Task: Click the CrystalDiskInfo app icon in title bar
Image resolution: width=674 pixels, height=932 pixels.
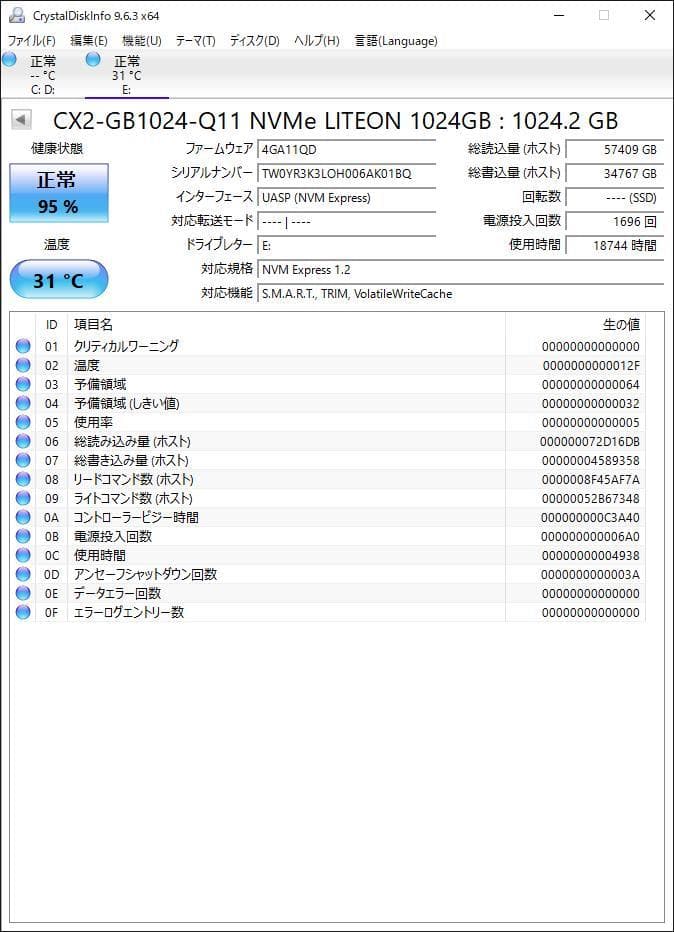Action: click(x=17, y=15)
